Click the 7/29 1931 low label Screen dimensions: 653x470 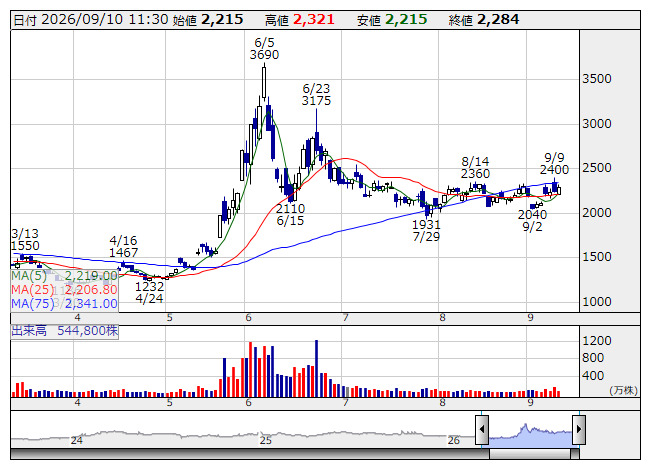[426, 231]
